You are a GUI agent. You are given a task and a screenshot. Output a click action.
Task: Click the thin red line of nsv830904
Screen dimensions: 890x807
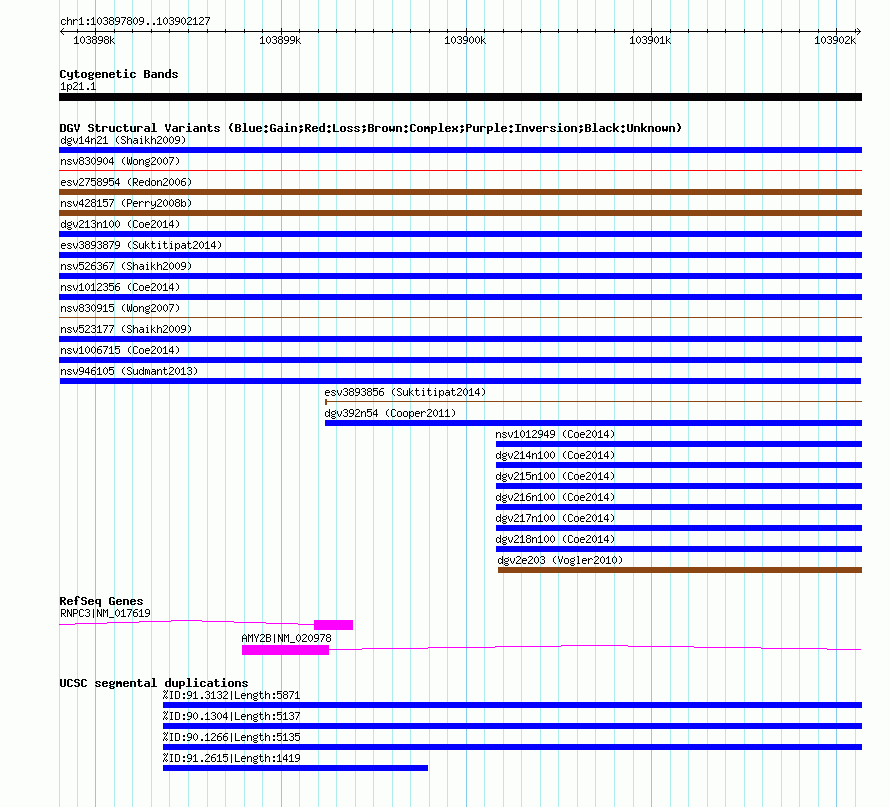click(460, 170)
